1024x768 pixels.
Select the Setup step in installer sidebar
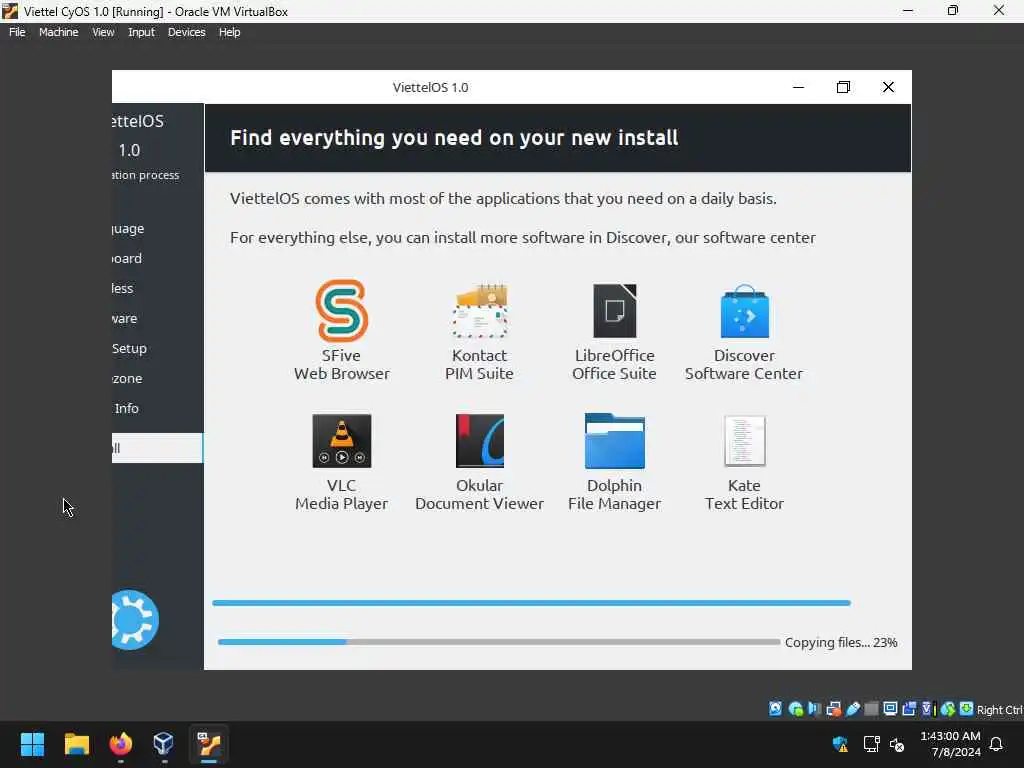pyautogui.click(x=129, y=348)
